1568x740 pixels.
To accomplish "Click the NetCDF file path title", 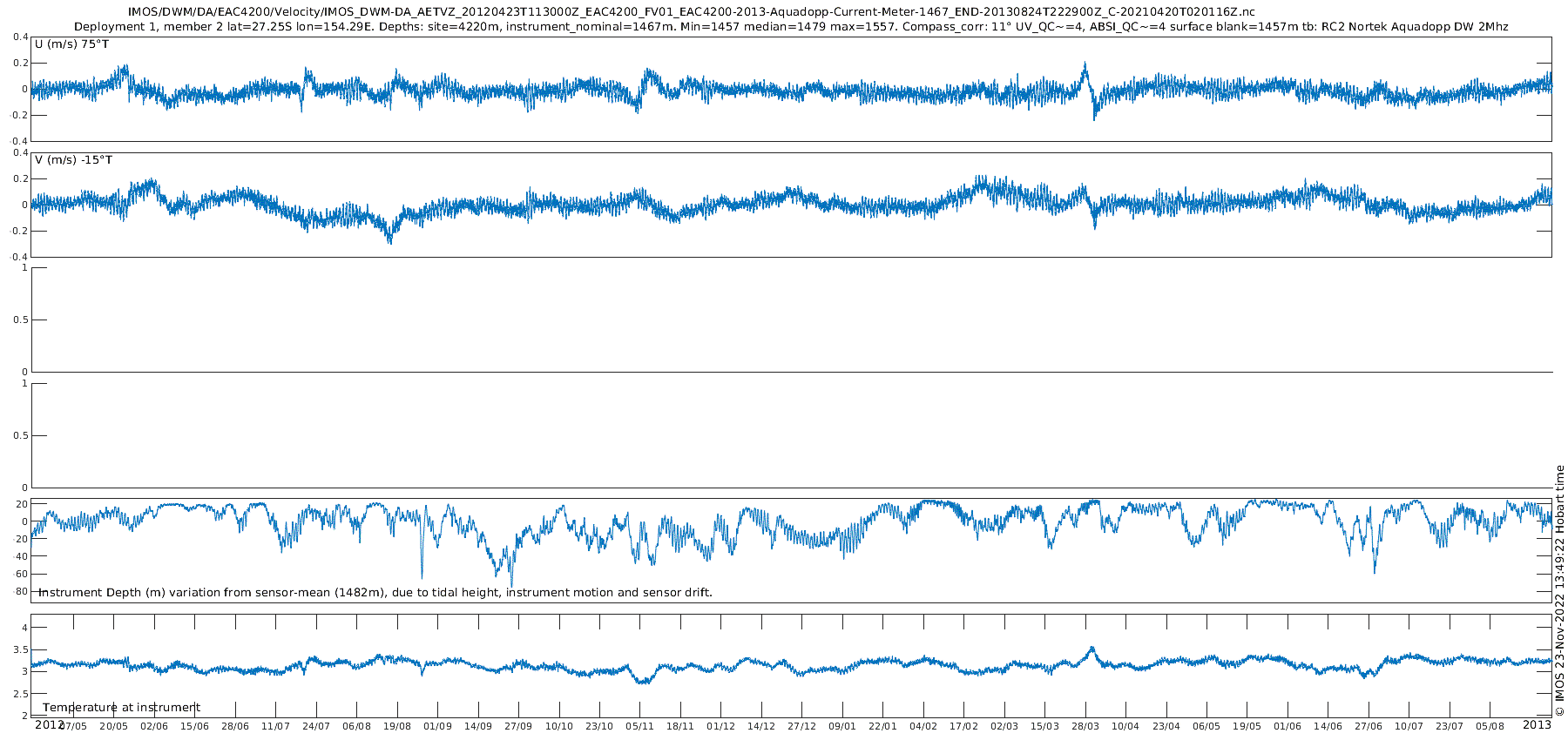I will click(692, 12).
